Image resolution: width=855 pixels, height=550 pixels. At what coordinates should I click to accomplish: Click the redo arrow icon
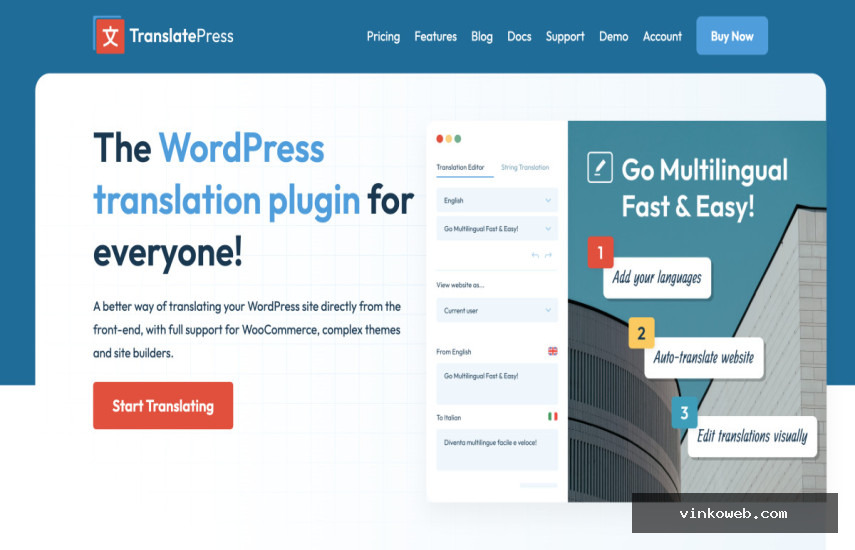549,255
